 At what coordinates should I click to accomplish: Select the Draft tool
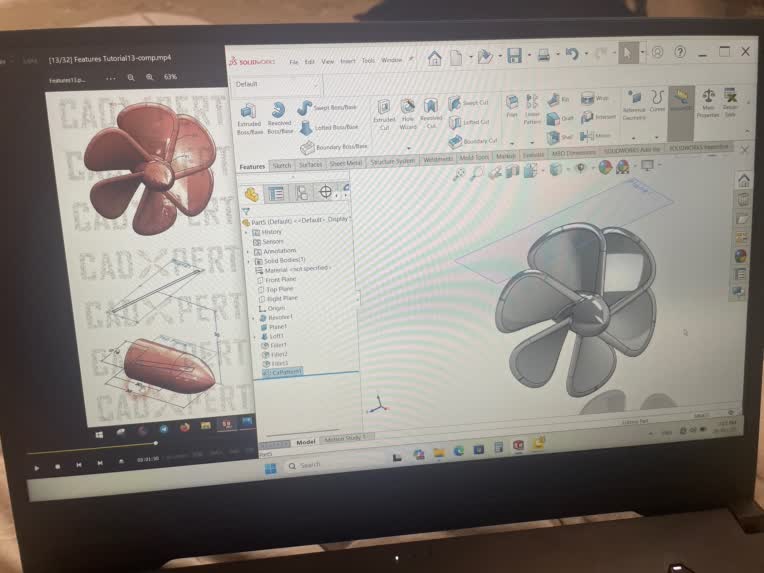point(560,118)
